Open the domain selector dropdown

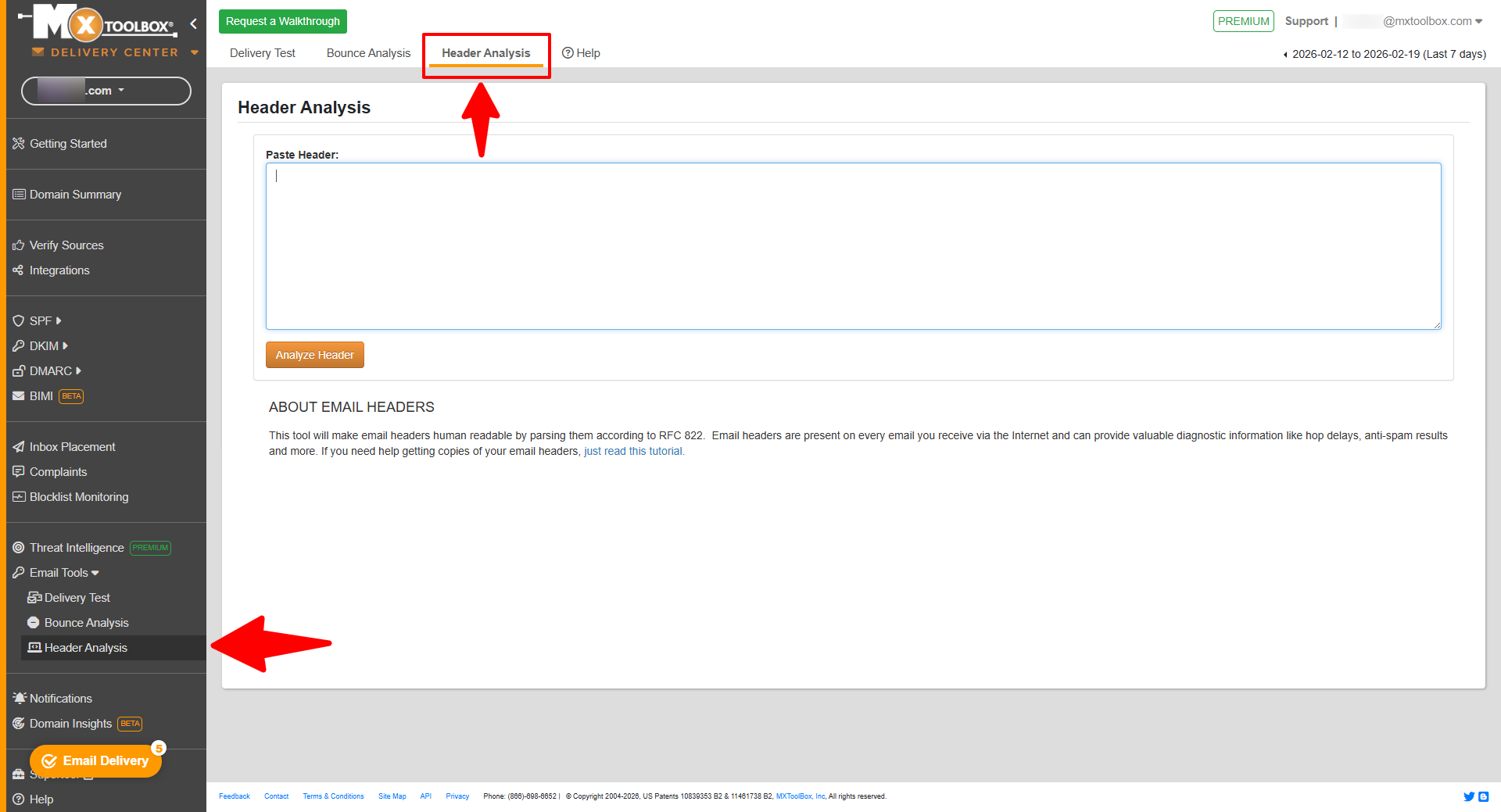tap(106, 91)
